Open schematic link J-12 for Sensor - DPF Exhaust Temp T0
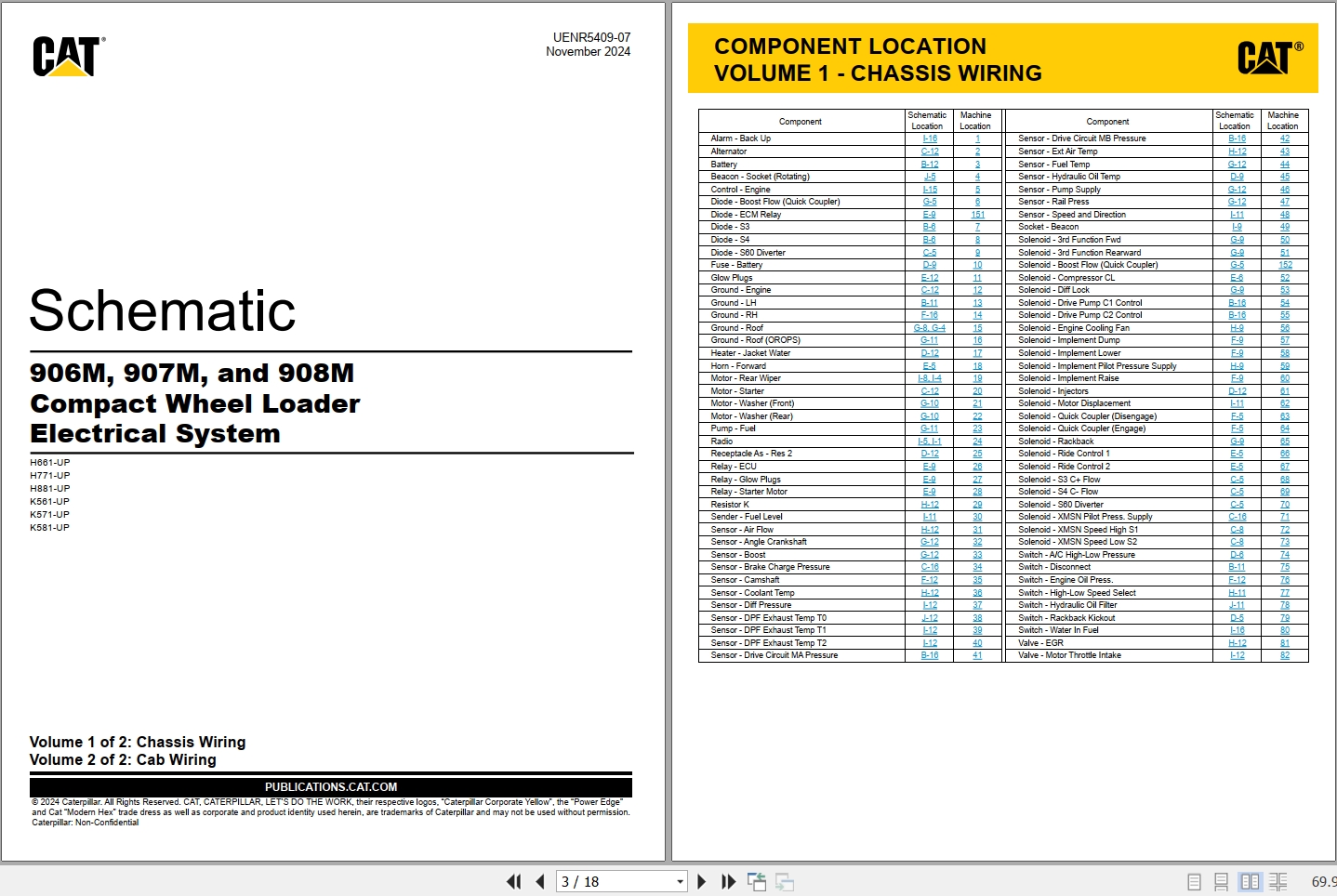Image resolution: width=1337 pixels, height=896 pixels. tap(930, 618)
